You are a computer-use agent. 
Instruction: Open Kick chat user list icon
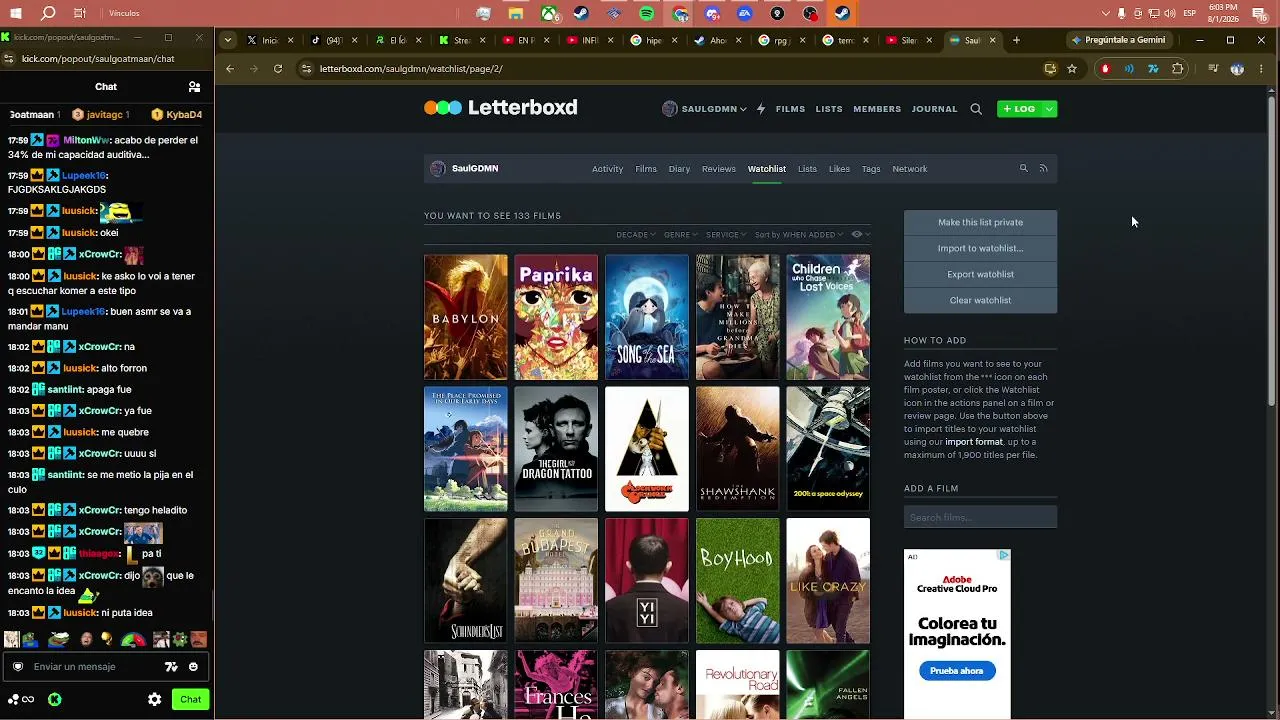pyautogui.click(x=194, y=87)
